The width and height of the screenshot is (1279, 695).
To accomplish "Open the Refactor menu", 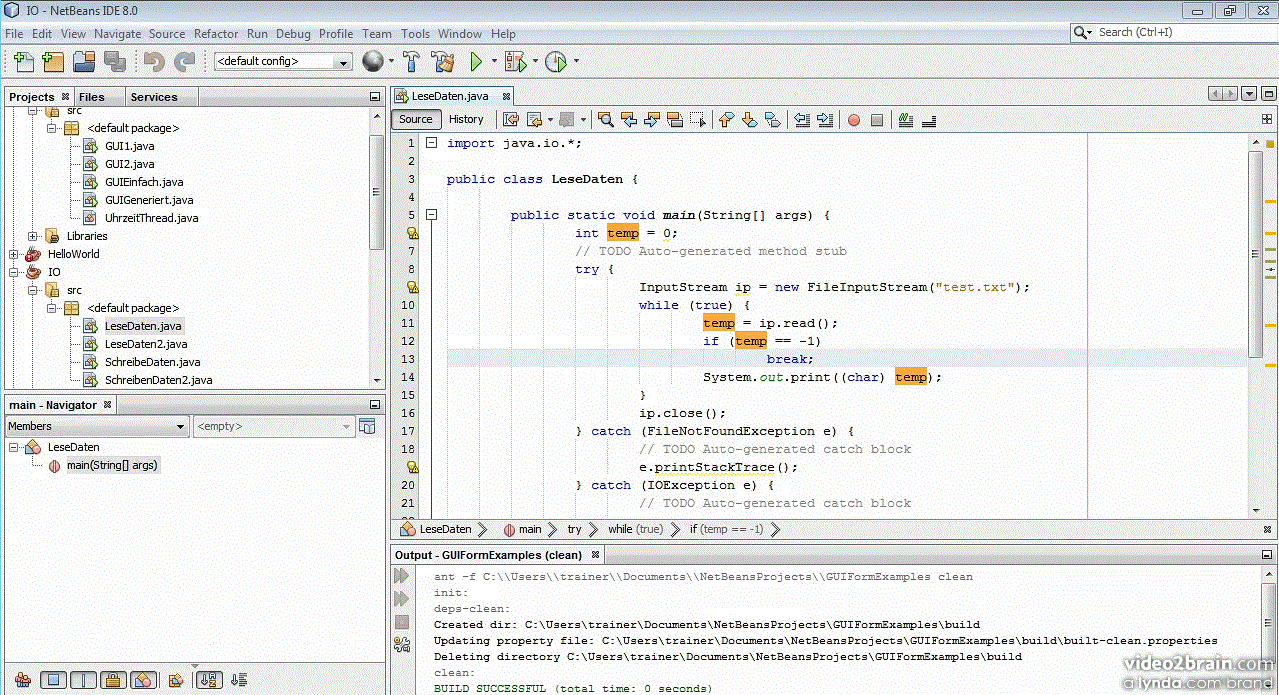I will [216, 33].
